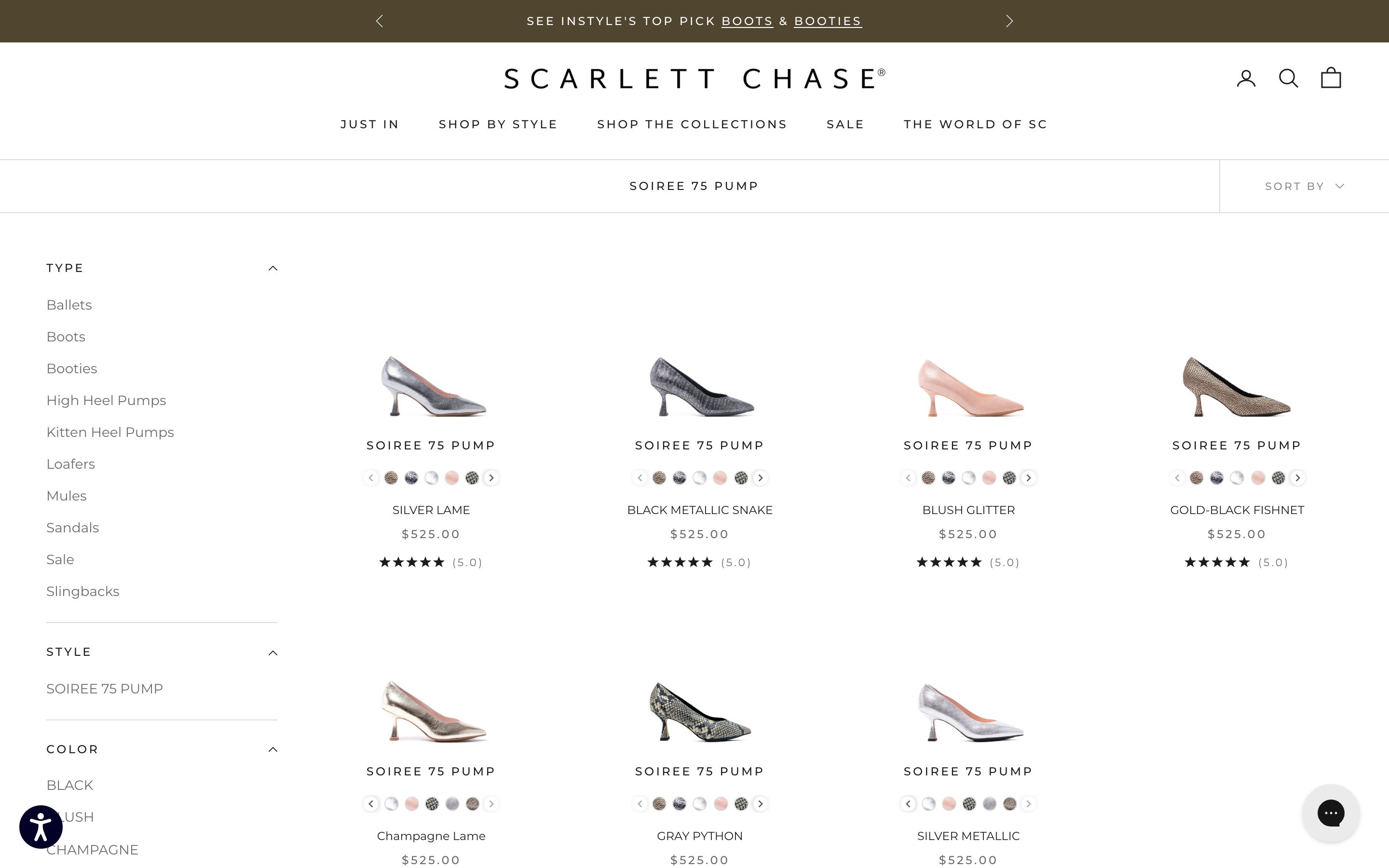This screenshot has height=868, width=1389.
Task: Select the blush swatch on Black Metallic Snake
Action: (x=721, y=477)
